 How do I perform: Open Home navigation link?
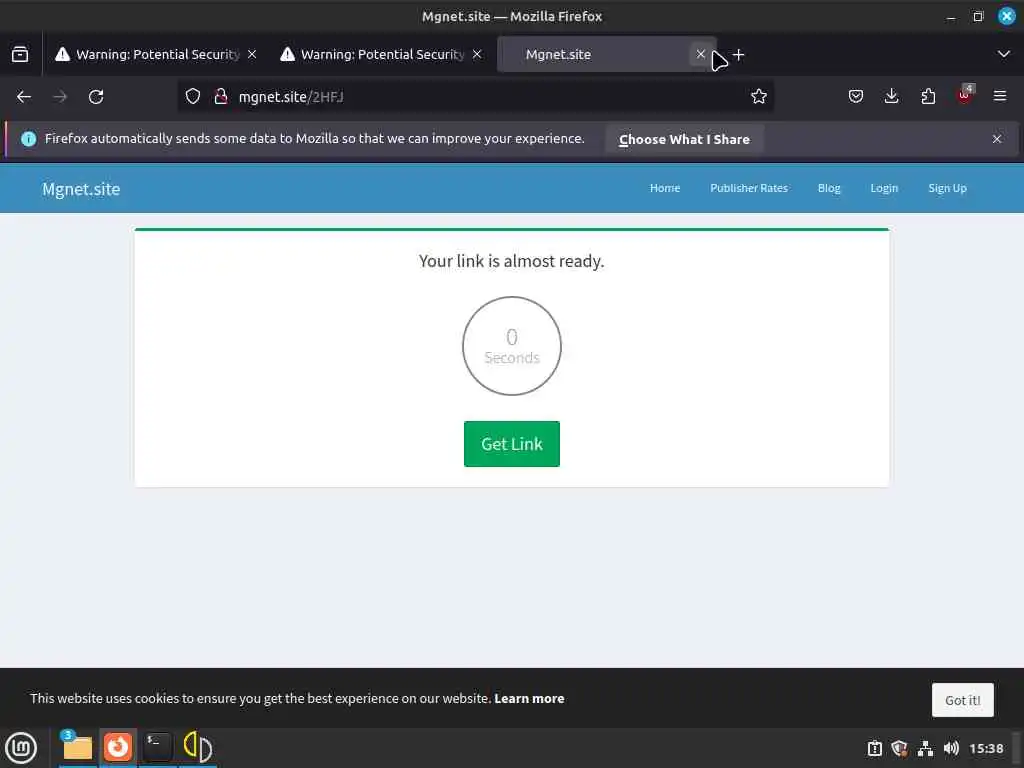tap(665, 188)
